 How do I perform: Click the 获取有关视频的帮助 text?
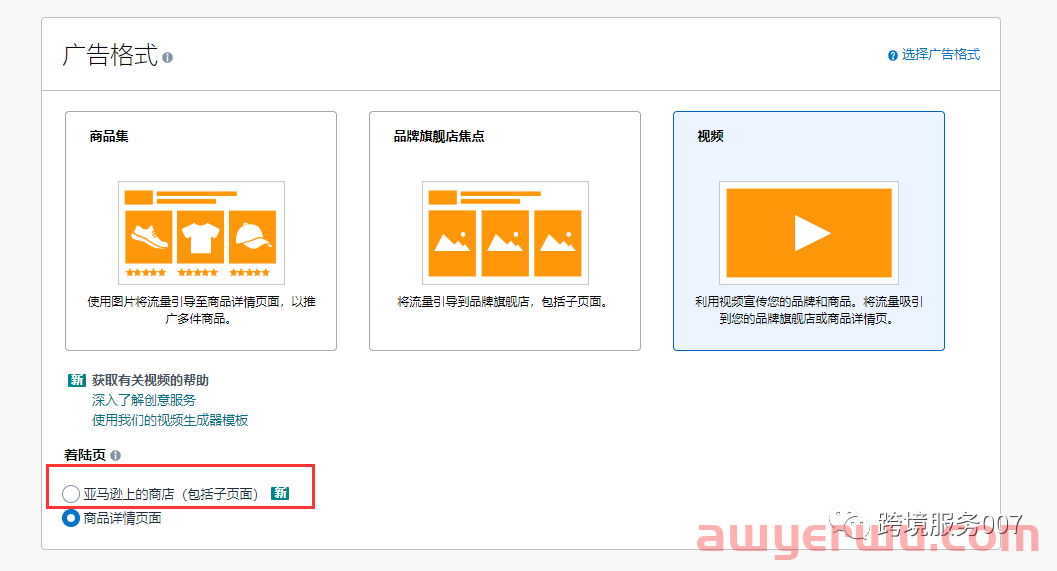150,380
